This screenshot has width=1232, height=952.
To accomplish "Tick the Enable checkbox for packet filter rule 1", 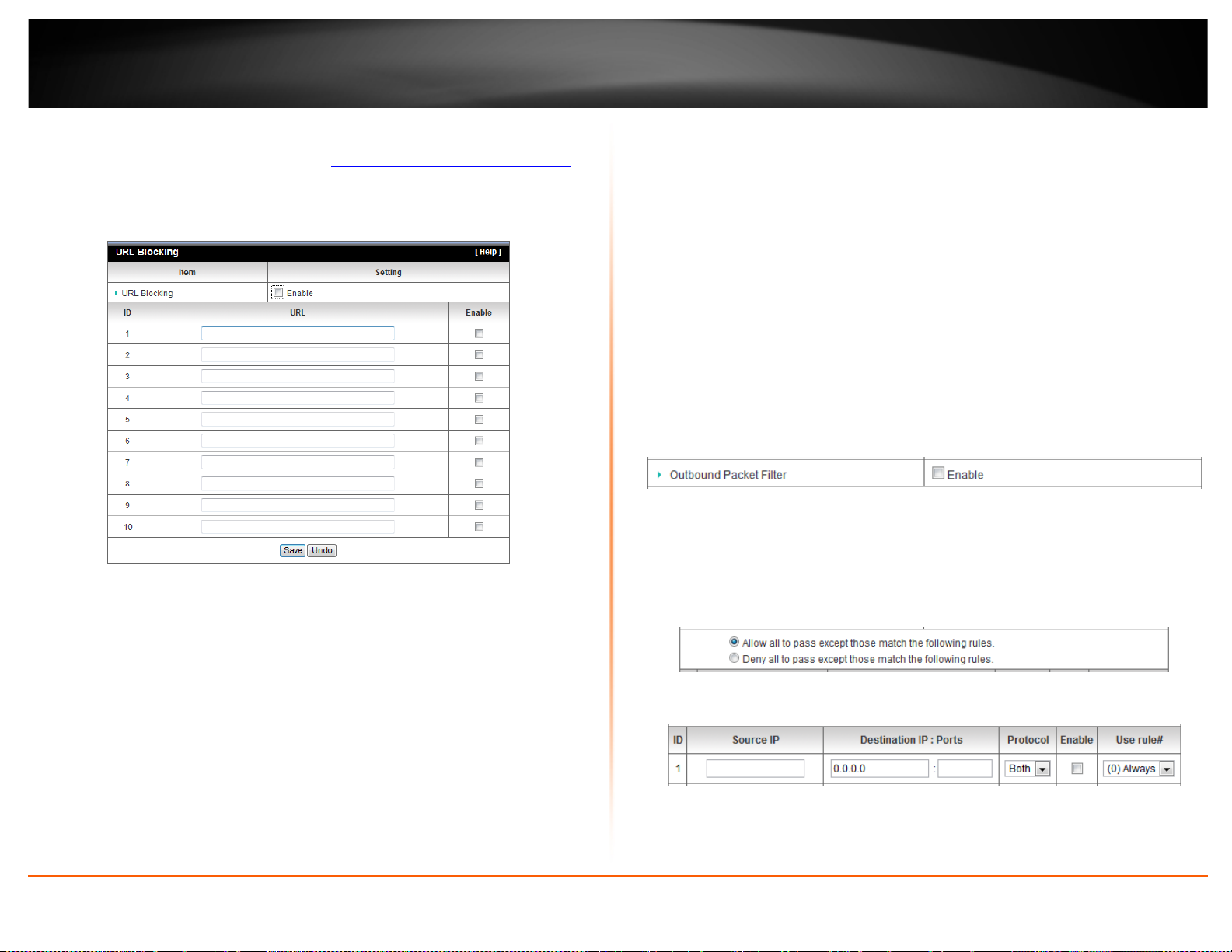I will (1077, 769).
